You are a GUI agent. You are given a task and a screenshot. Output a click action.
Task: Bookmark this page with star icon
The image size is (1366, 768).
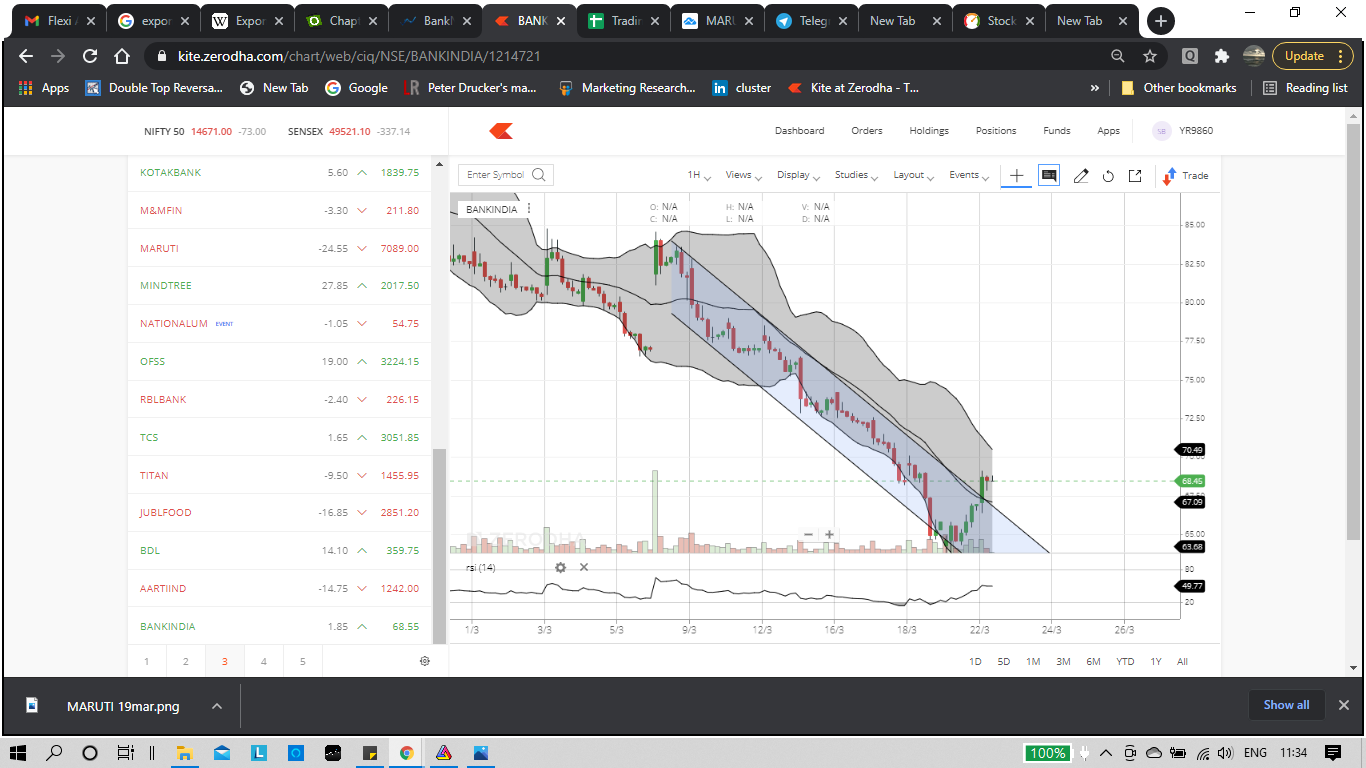click(1150, 56)
